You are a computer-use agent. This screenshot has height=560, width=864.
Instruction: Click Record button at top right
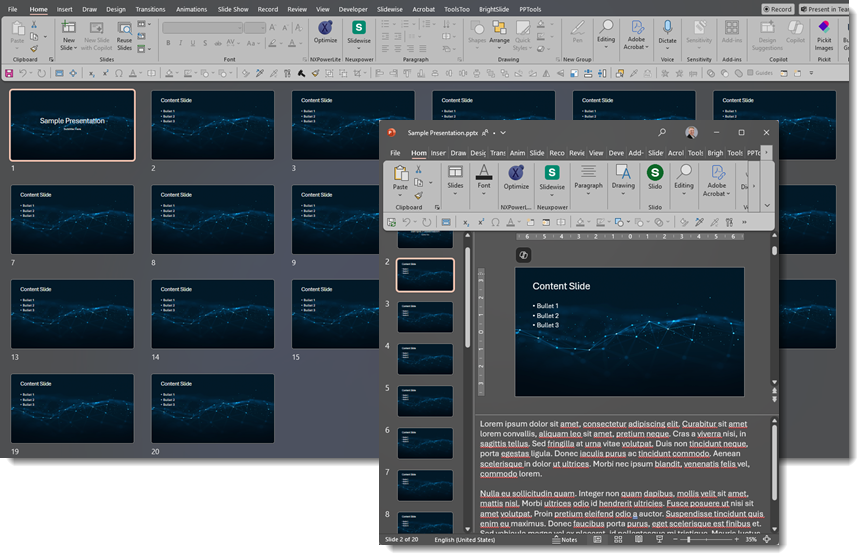click(x=777, y=9)
